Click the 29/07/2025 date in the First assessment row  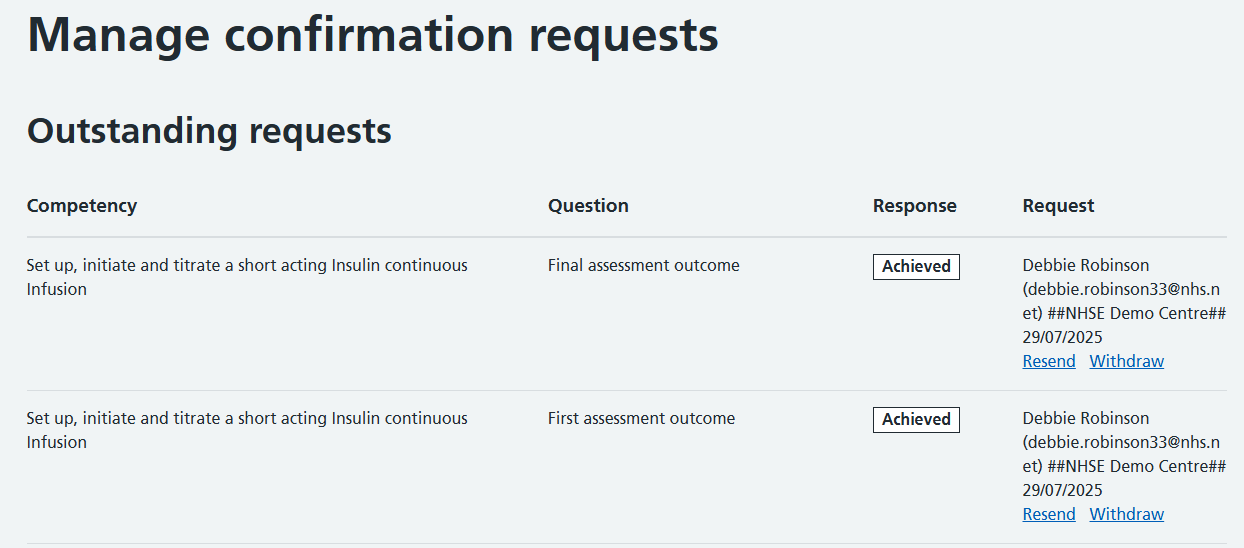pos(1062,491)
